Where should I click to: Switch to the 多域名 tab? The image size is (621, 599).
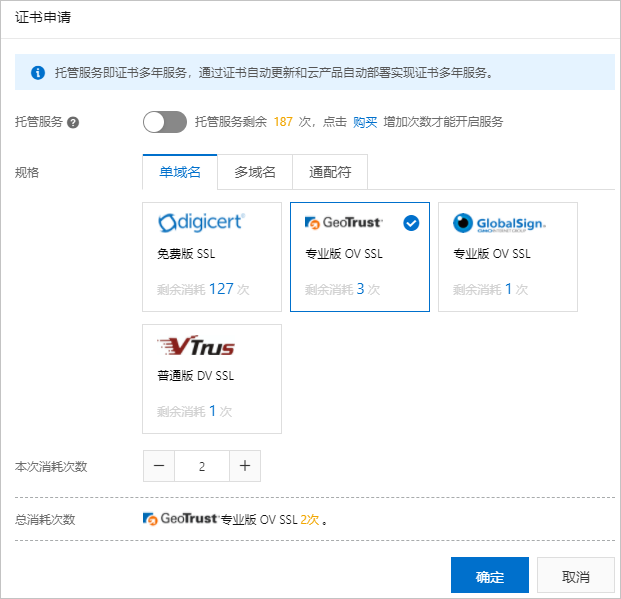[255, 172]
